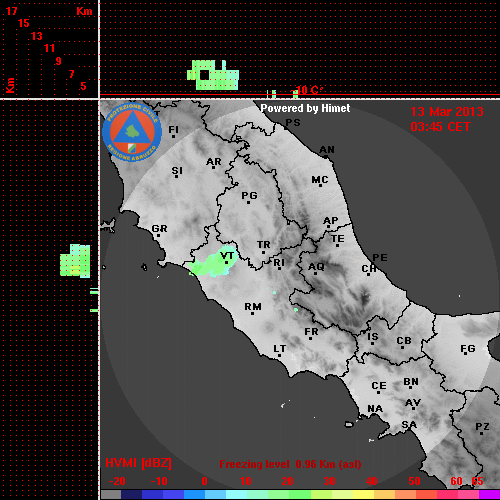500x500 pixels.
Task: Click the '11' height axis label
Action: [x=49, y=48]
